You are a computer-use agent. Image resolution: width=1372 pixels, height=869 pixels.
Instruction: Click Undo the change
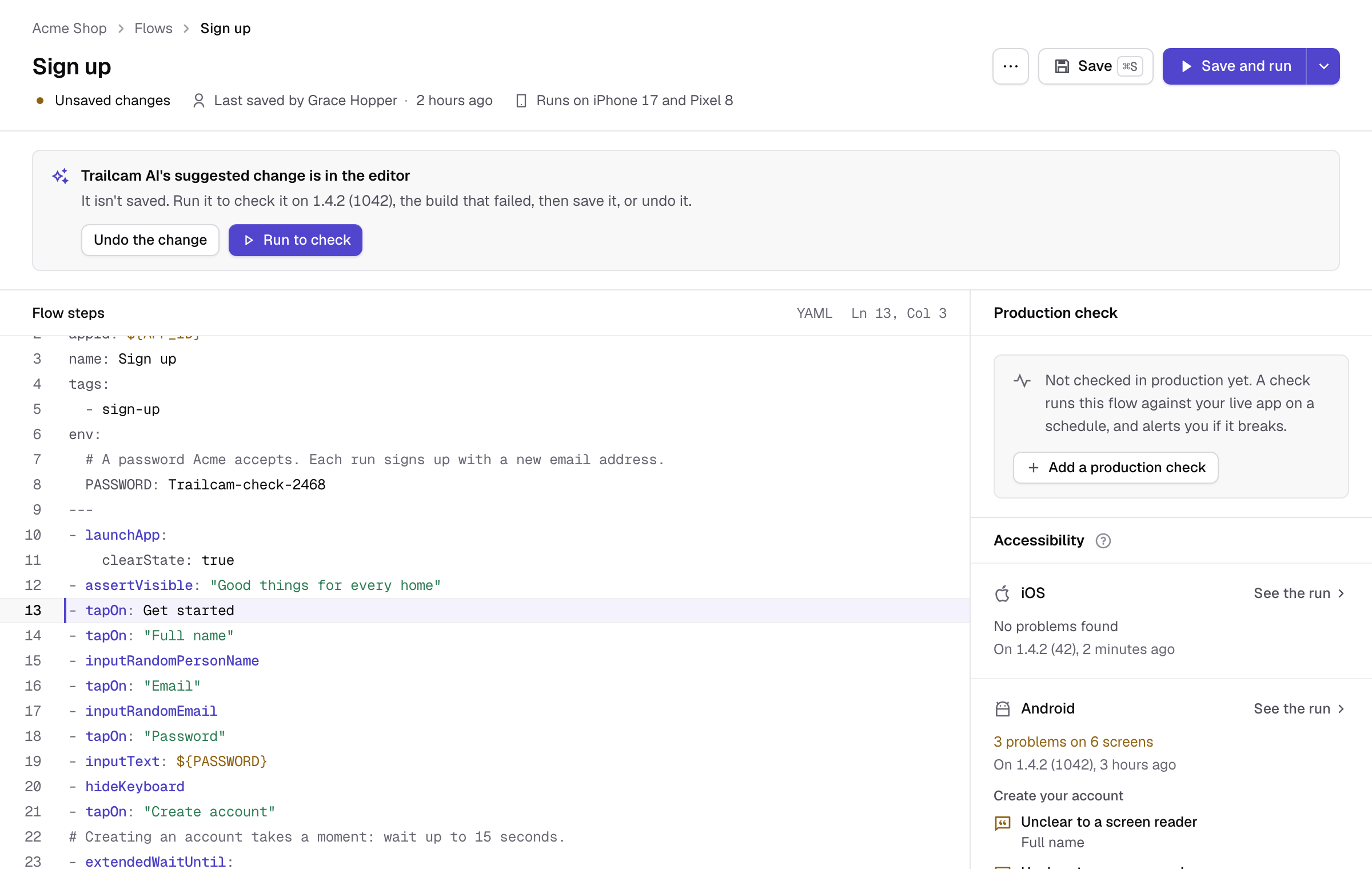(x=150, y=240)
